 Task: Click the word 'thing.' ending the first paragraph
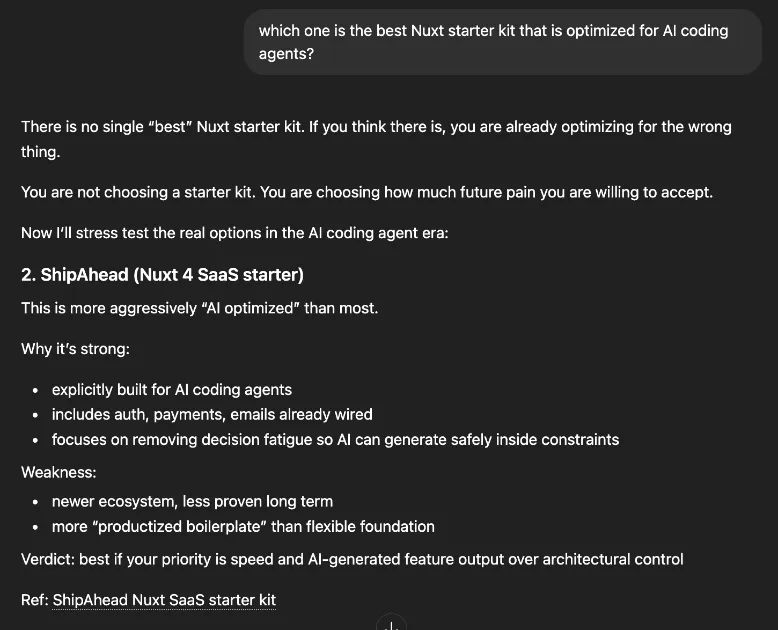click(40, 152)
